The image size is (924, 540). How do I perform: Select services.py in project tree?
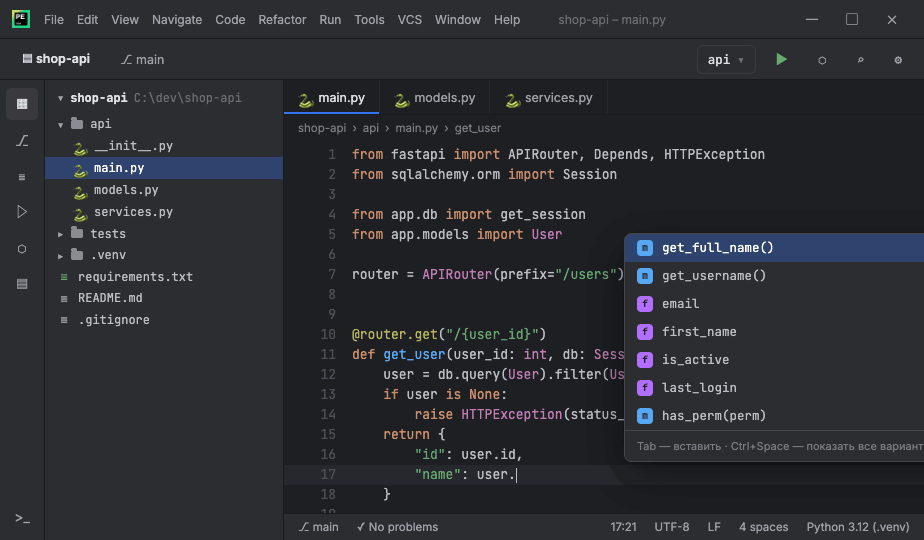[x=164, y=212]
